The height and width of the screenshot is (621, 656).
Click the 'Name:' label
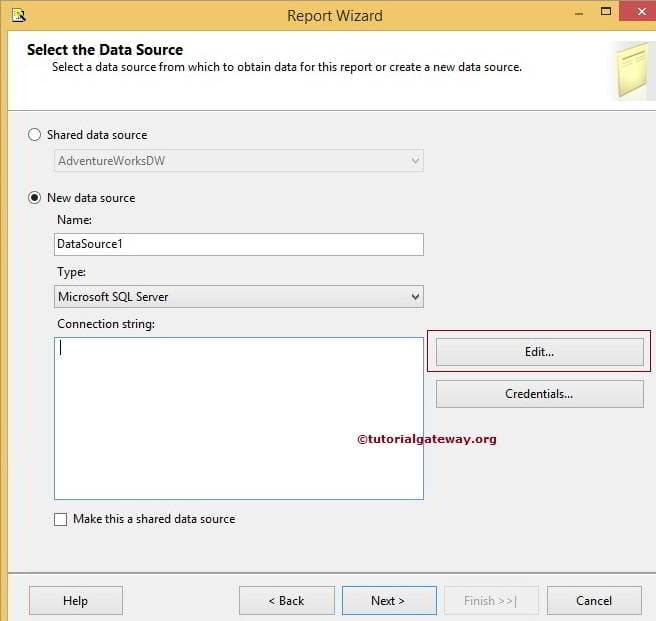(x=74, y=220)
